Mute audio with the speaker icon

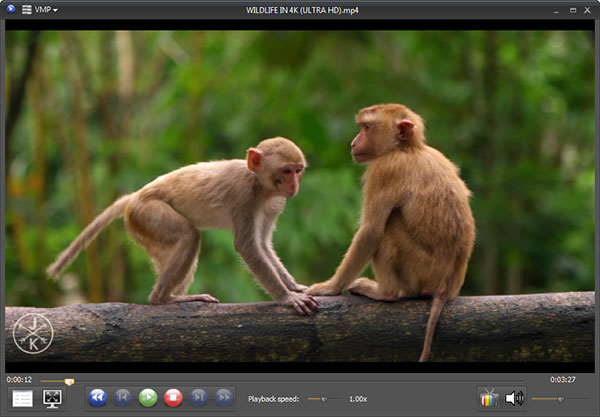514,398
